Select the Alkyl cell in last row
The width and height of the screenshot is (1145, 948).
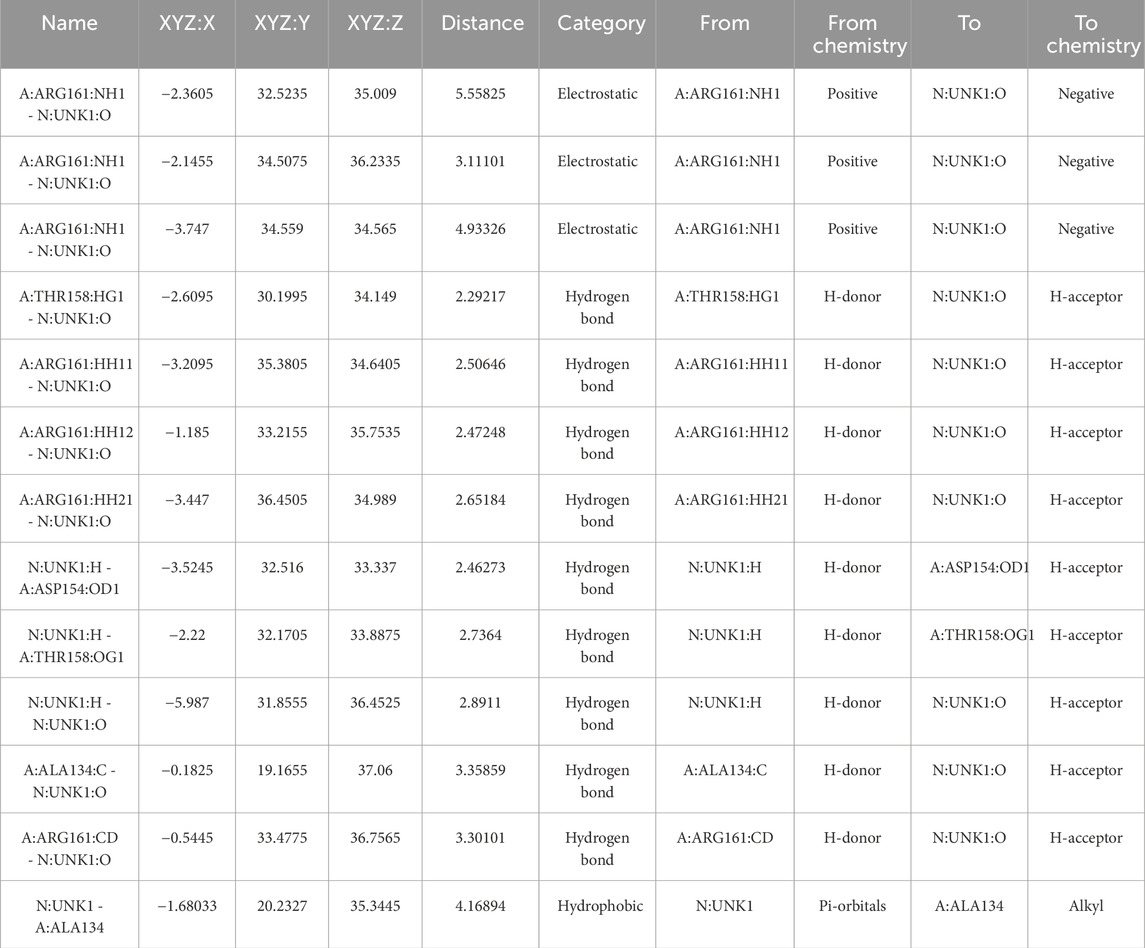point(1086,906)
